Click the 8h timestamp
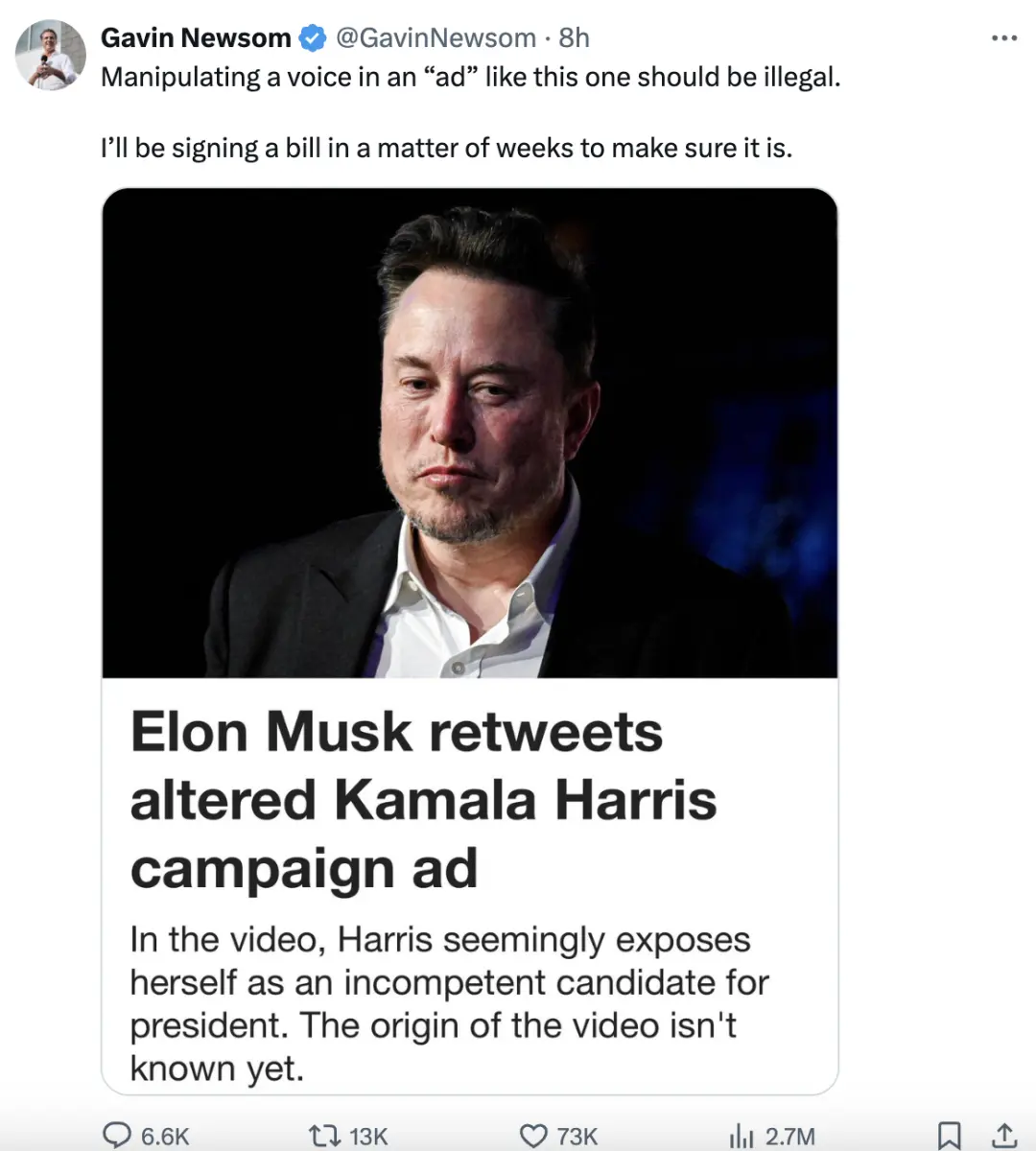Screen dimensions: 1036x1151 (574, 37)
